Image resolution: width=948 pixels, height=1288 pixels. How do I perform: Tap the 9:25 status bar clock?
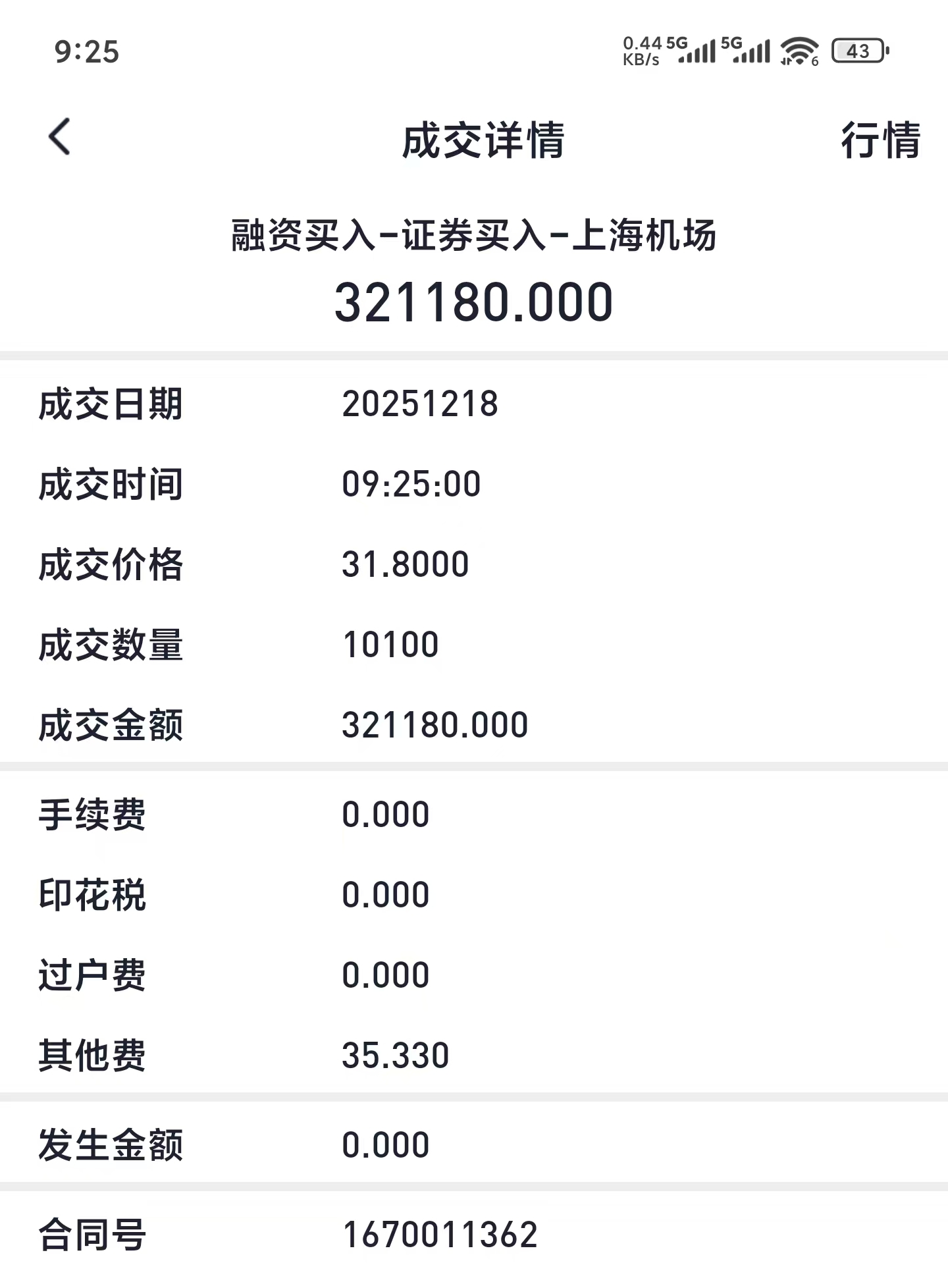(x=87, y=52)
